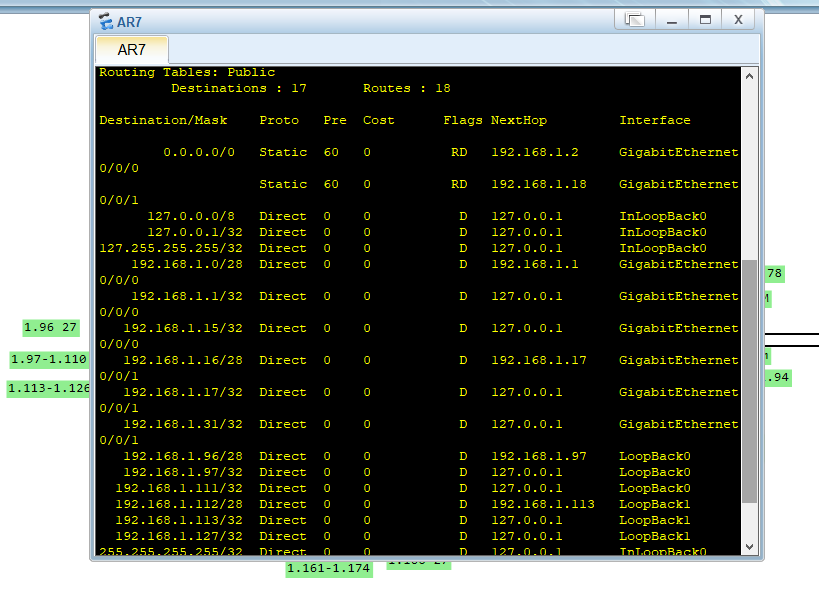Click destination 192.168.1.17/32

183,392
